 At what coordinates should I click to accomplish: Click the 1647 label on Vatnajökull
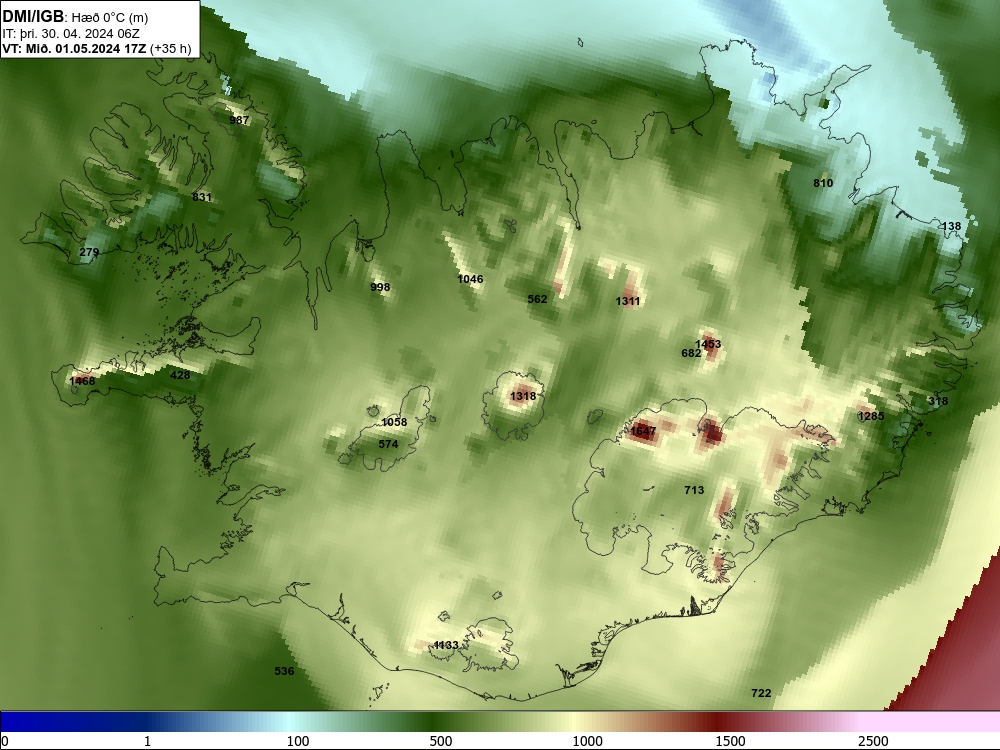coord(643,431)
